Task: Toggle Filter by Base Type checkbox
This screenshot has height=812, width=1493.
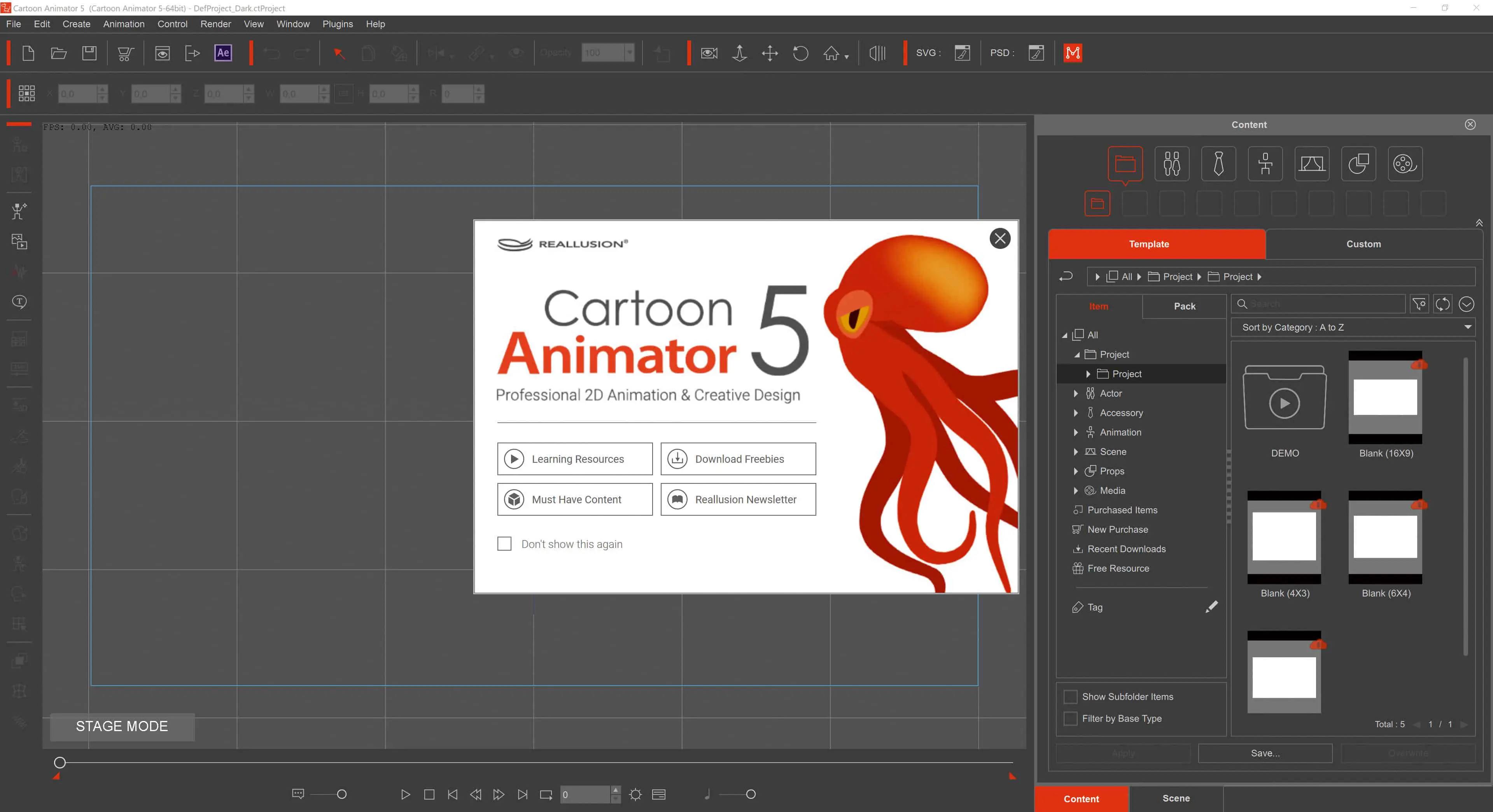Action: click(1071, 718)
